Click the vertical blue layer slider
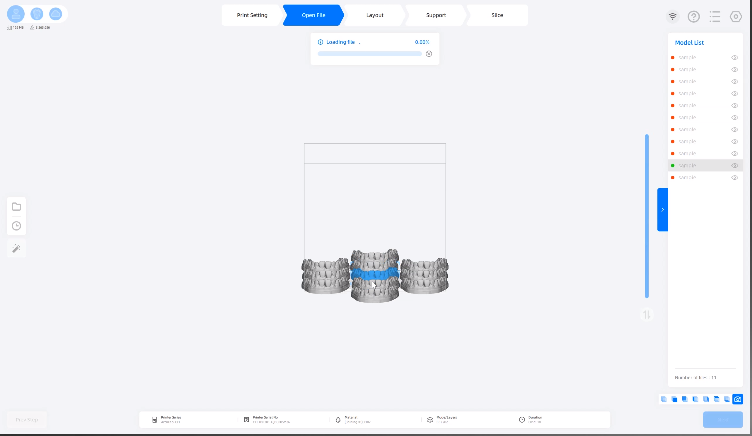 (x=646, y=215)
